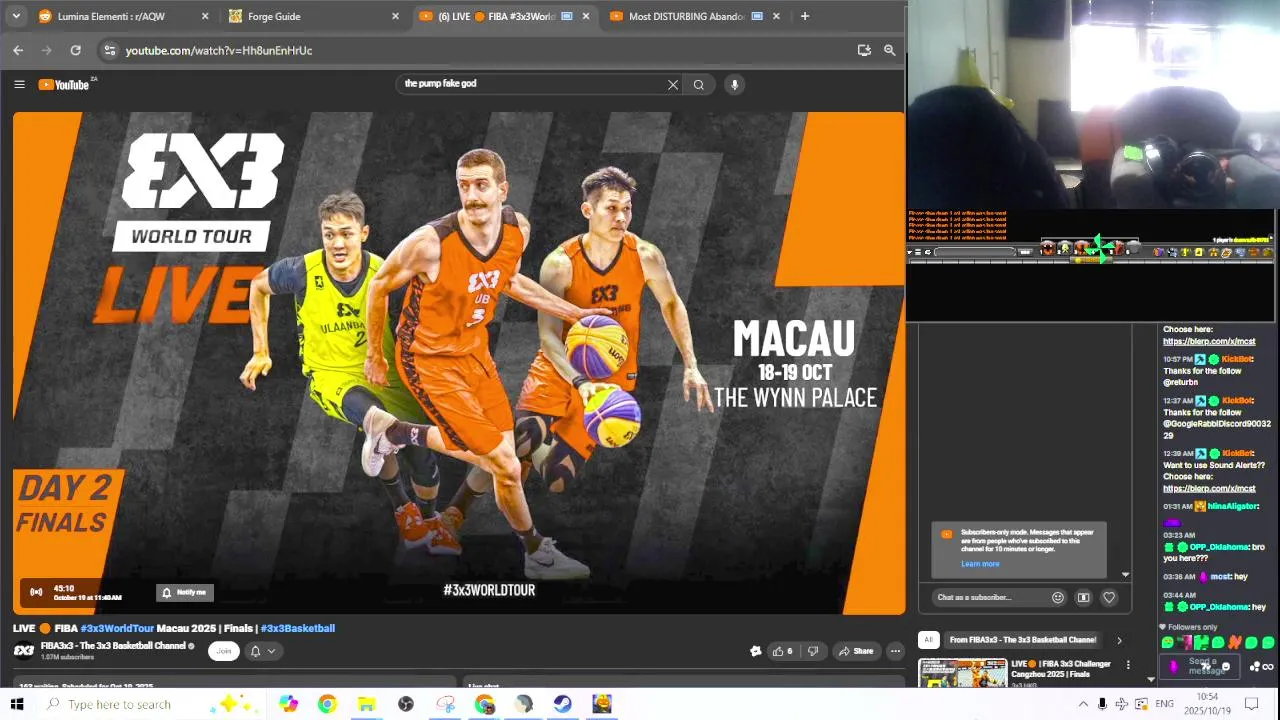Jump to latest chat with down arrow
The image size is (1280, 720).
coord(1125,575)
